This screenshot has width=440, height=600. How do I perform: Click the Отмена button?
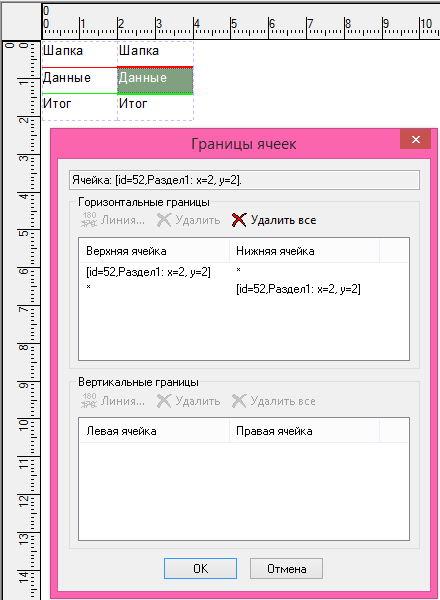click(x=286, y=569)
